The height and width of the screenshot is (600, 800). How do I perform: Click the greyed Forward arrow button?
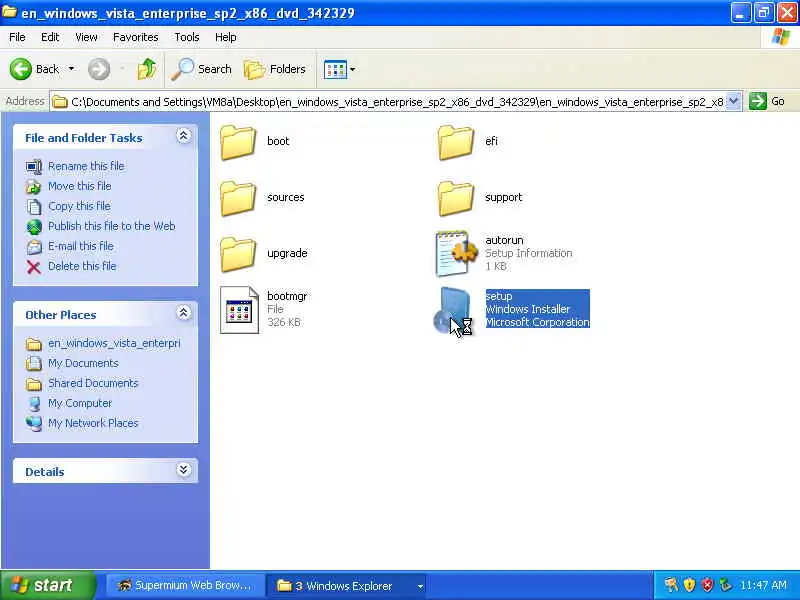pos(99,69)
